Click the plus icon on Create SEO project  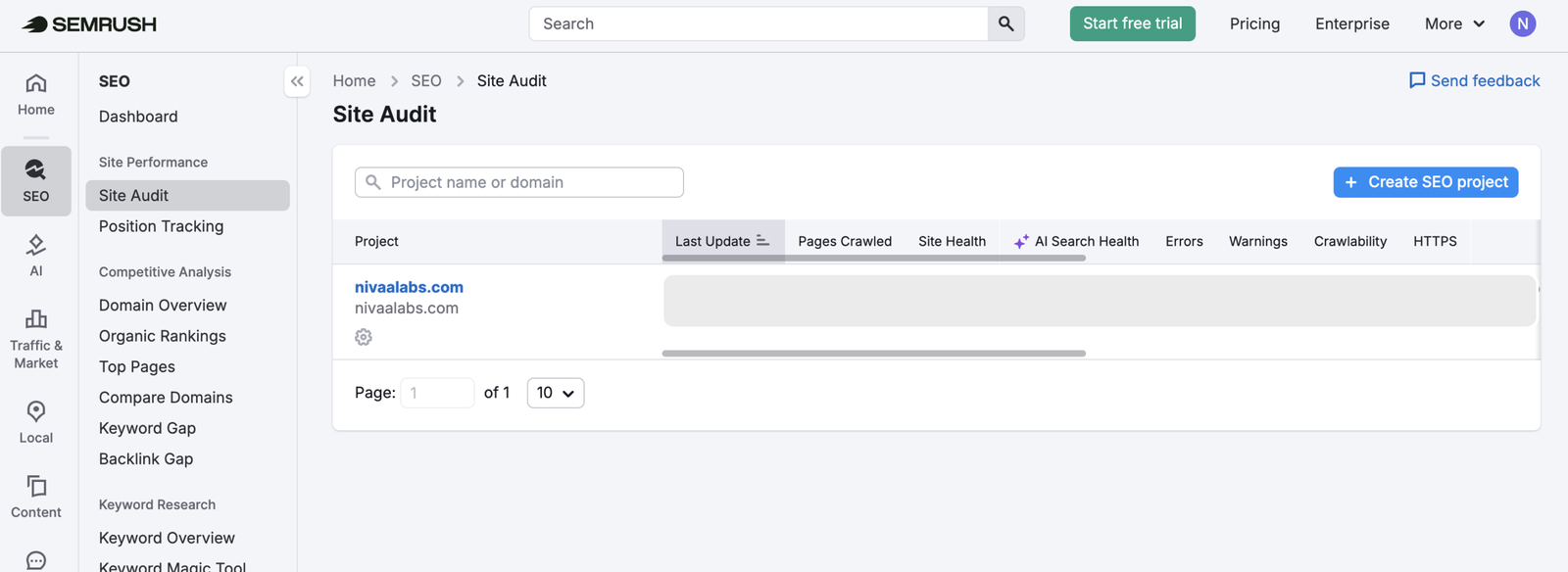coord(1350,182)
